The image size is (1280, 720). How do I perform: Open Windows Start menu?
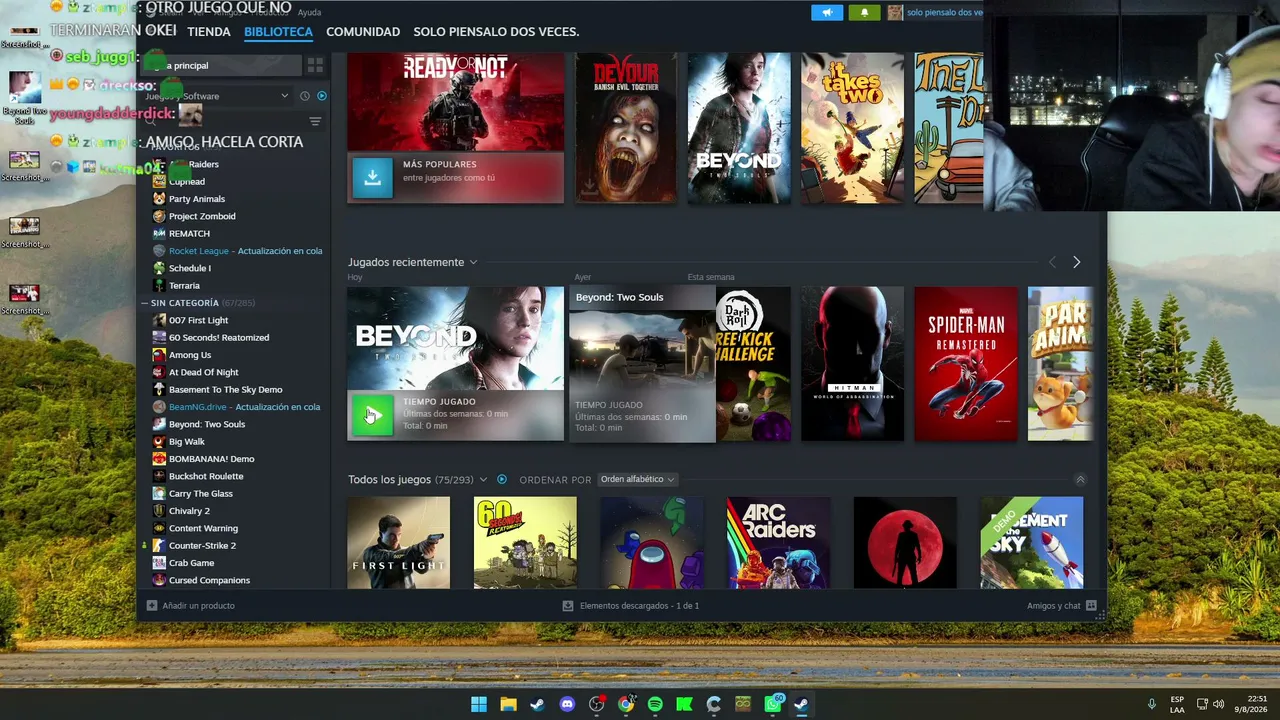click(479, 704)
